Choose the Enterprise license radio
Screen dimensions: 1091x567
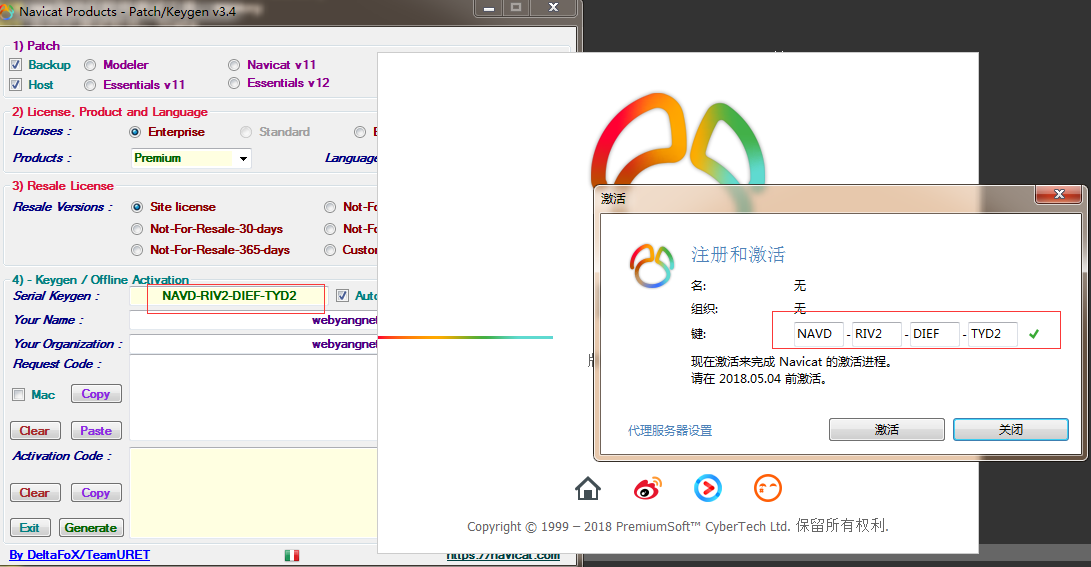[x=135, y=132]
